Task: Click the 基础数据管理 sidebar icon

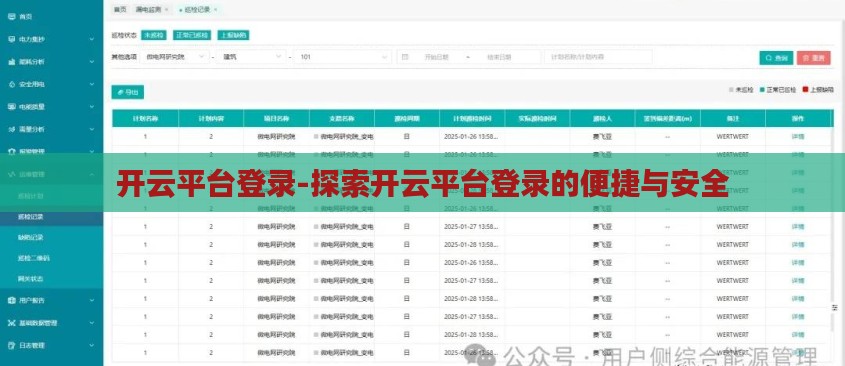Action: (11, 323)
